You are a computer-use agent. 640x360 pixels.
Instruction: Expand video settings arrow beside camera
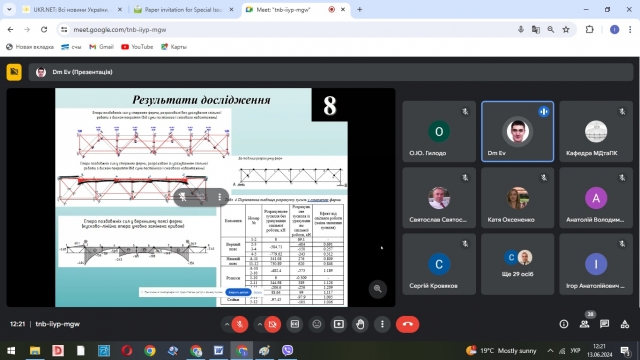[260, 324]
